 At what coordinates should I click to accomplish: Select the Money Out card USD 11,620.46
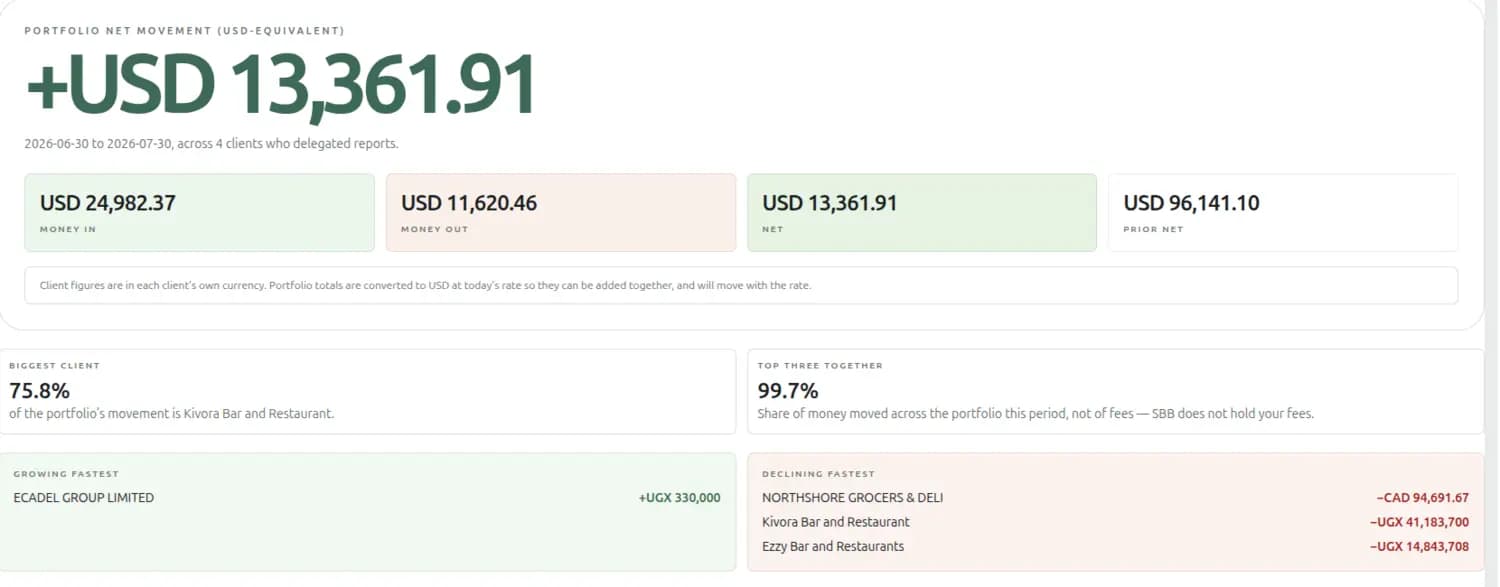click(x=560, y=213)
